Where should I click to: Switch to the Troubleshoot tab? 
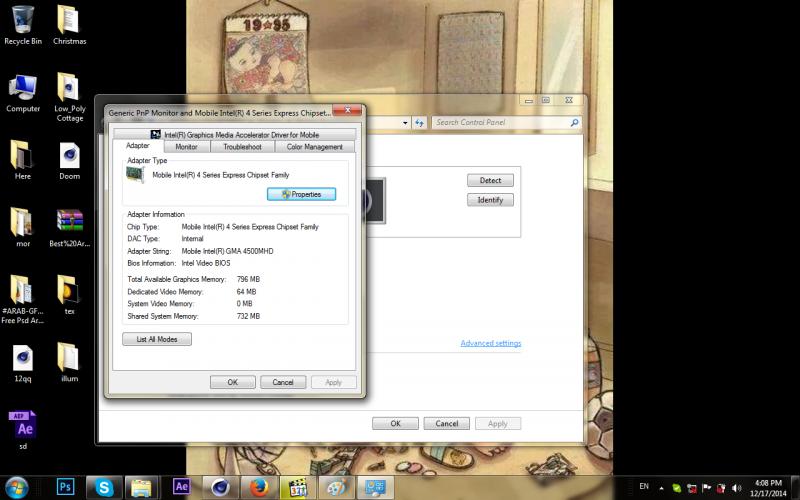(242, 147)
